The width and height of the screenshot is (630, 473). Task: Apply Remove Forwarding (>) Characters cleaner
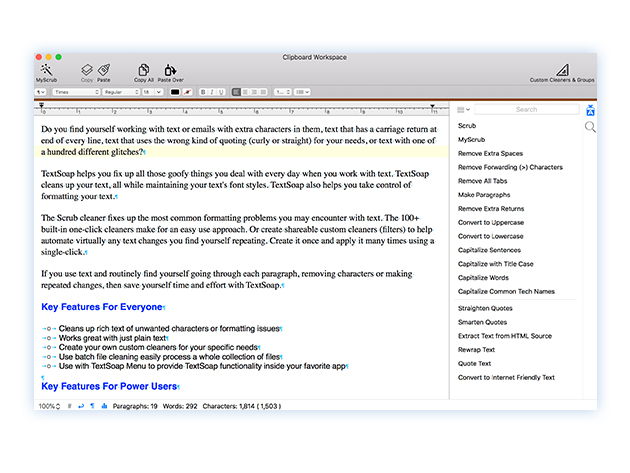point(510,167)
